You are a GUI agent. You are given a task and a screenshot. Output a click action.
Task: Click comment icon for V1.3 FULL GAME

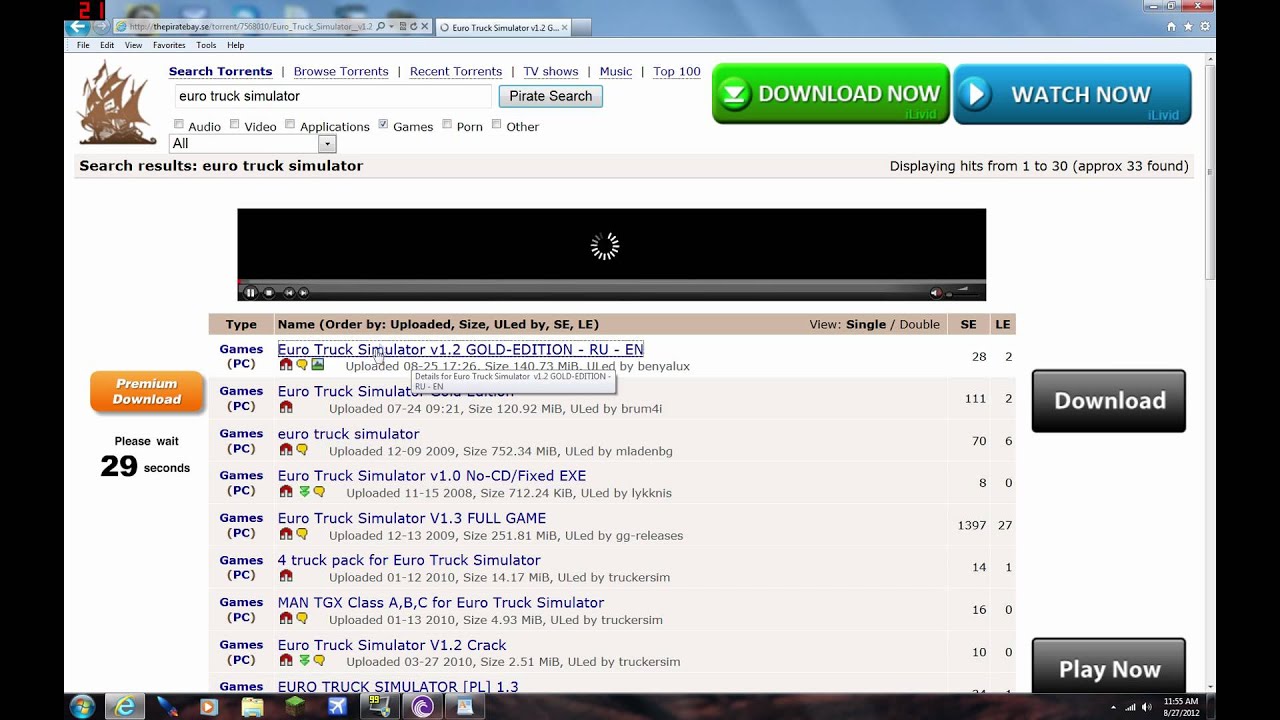[302, 534]
